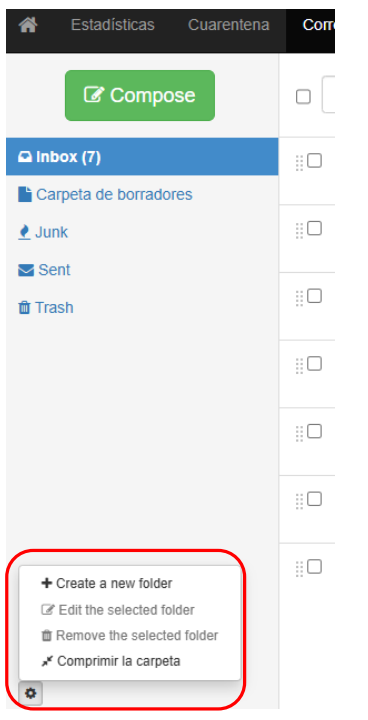Open the Junk folder

[x=43, y=232]
